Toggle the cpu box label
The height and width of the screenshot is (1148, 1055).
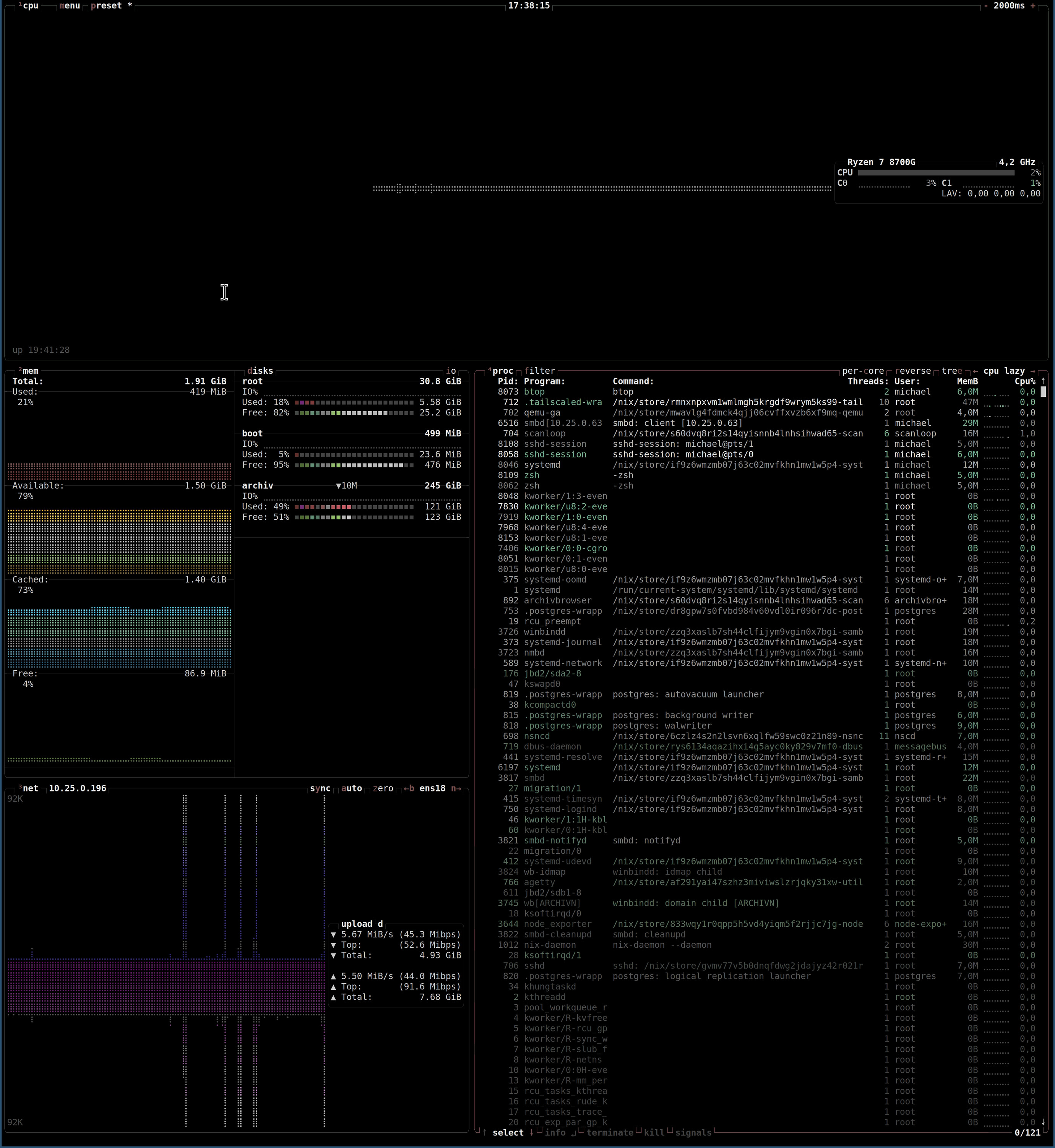coord(29,6)
